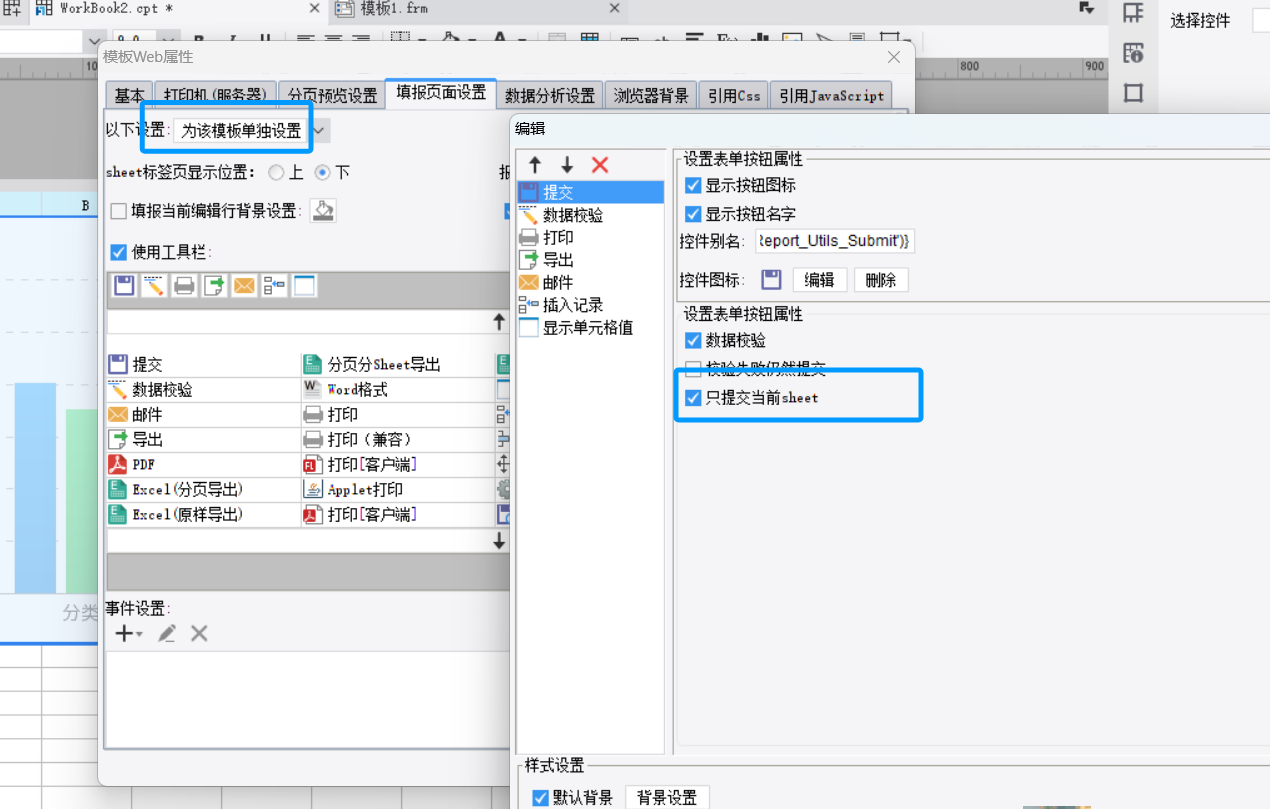Open the background fill color picker icon
The width and height of the screenshot is (1270, 809).
(323, 210)
